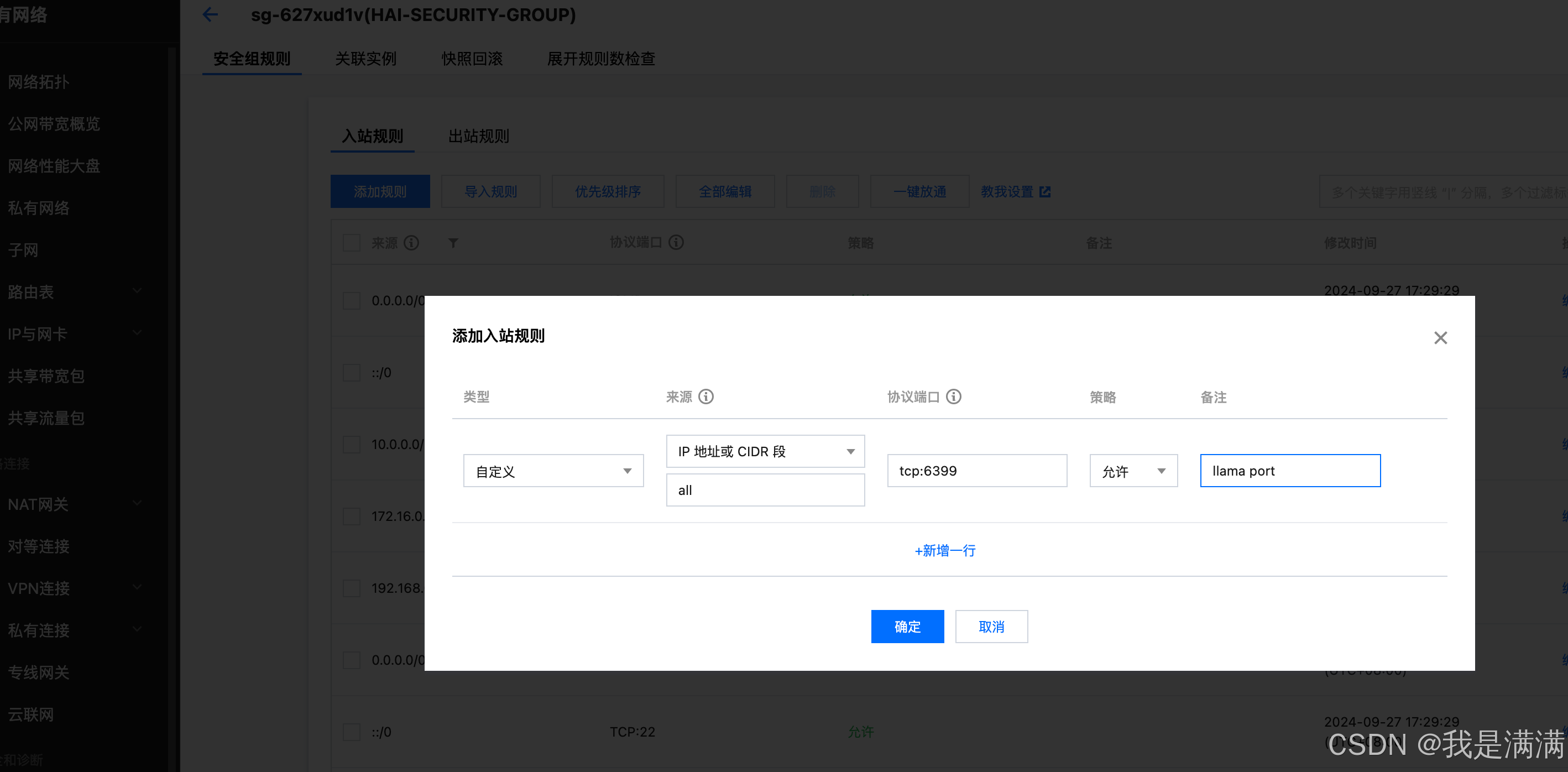Switch to the 出站规则 tab
The width and height of the screenshot is (1568, 772).
click(x=478, y=137)
